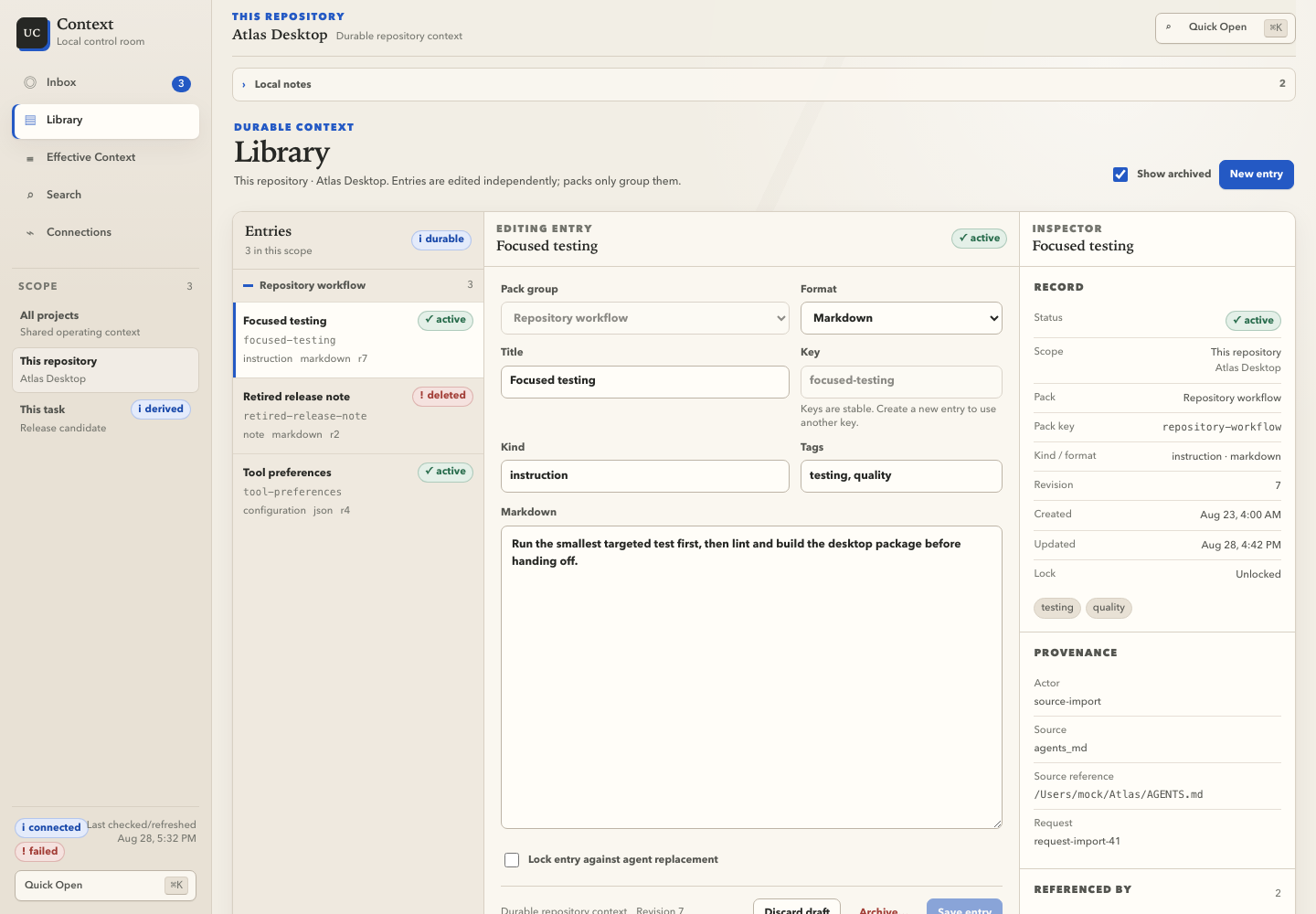Open the Pack group dropdown

click(x=645, y=318)
